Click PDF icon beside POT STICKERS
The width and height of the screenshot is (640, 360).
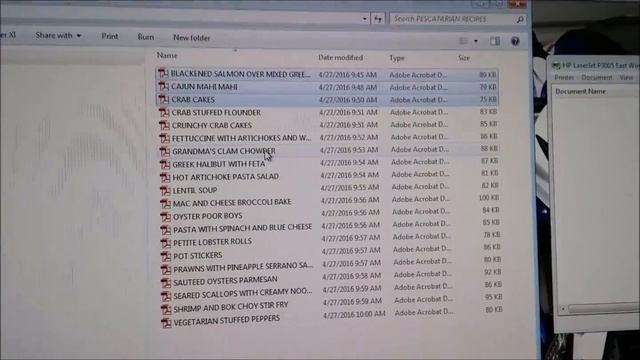pyautogui.click(x=166, y=256)
